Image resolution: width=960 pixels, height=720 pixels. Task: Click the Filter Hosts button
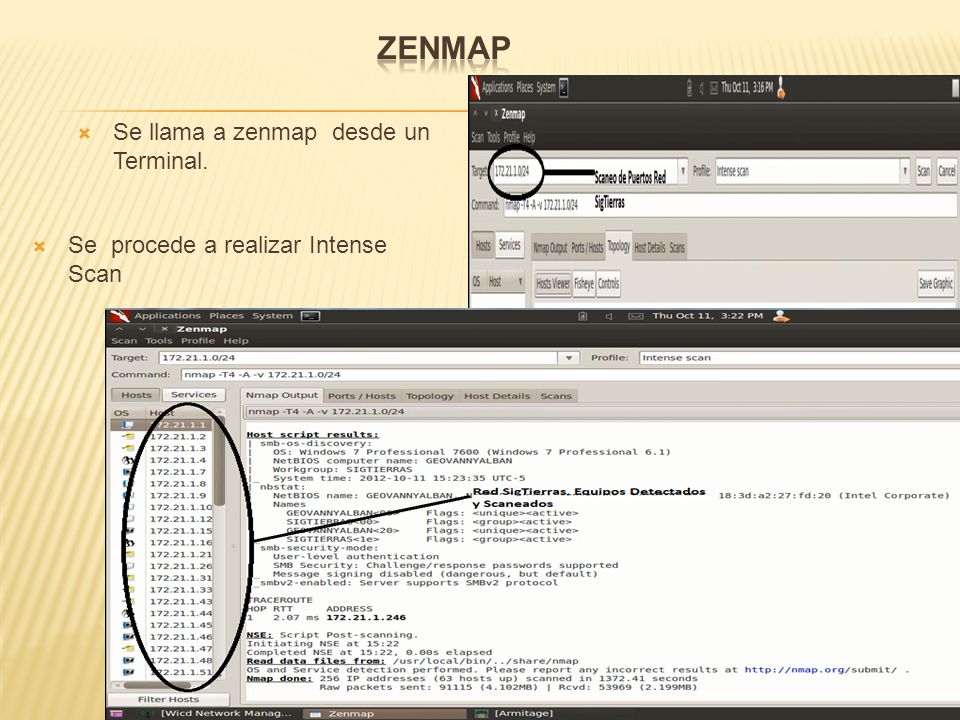click(168, 699)
